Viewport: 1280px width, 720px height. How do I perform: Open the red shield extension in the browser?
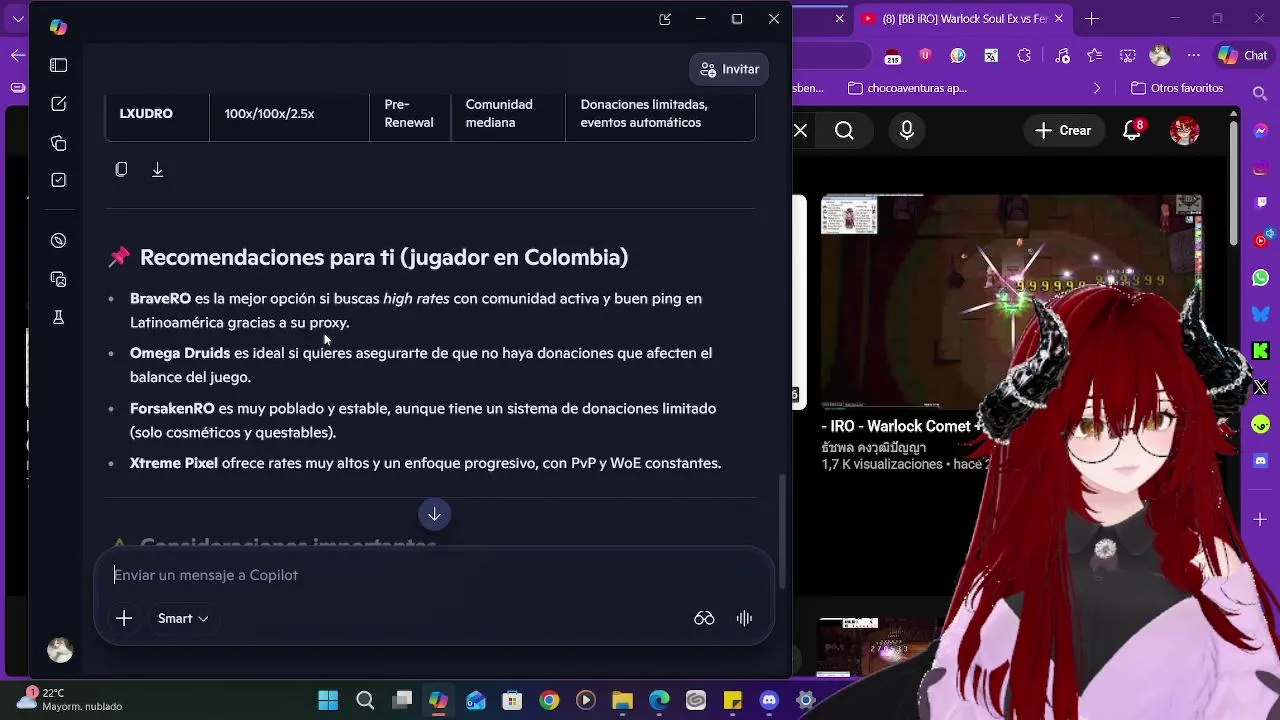click(925, 57)
